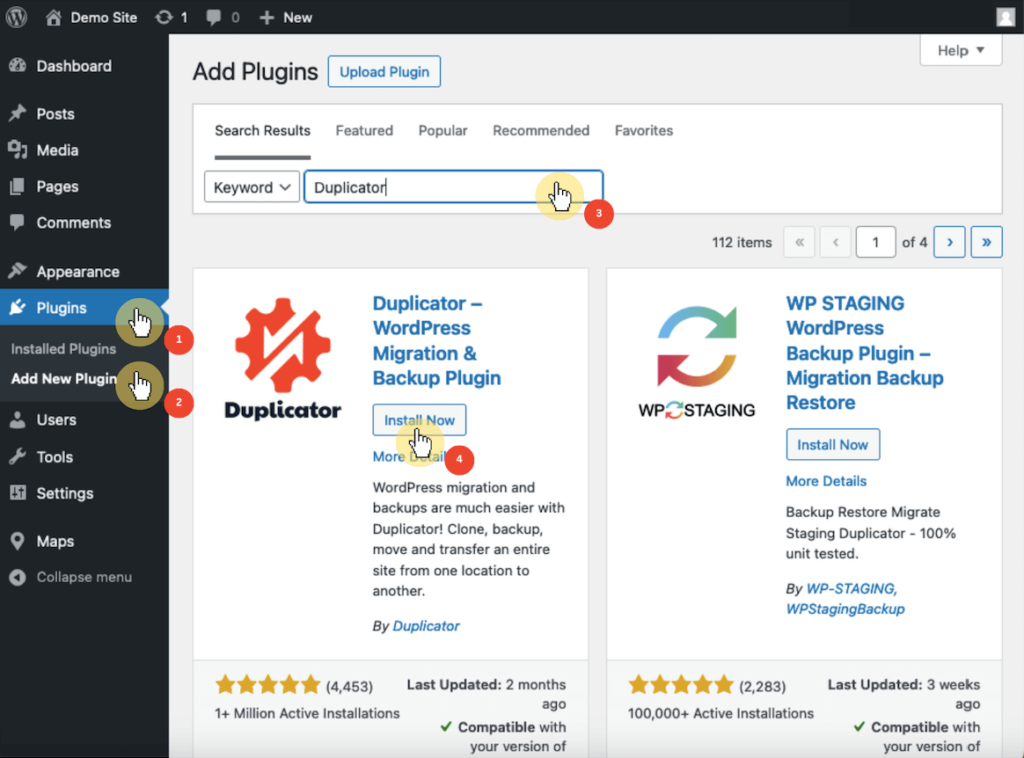Go to next results page arrow
Screen dimensions: 1024x758
click(x=950, y=242)
